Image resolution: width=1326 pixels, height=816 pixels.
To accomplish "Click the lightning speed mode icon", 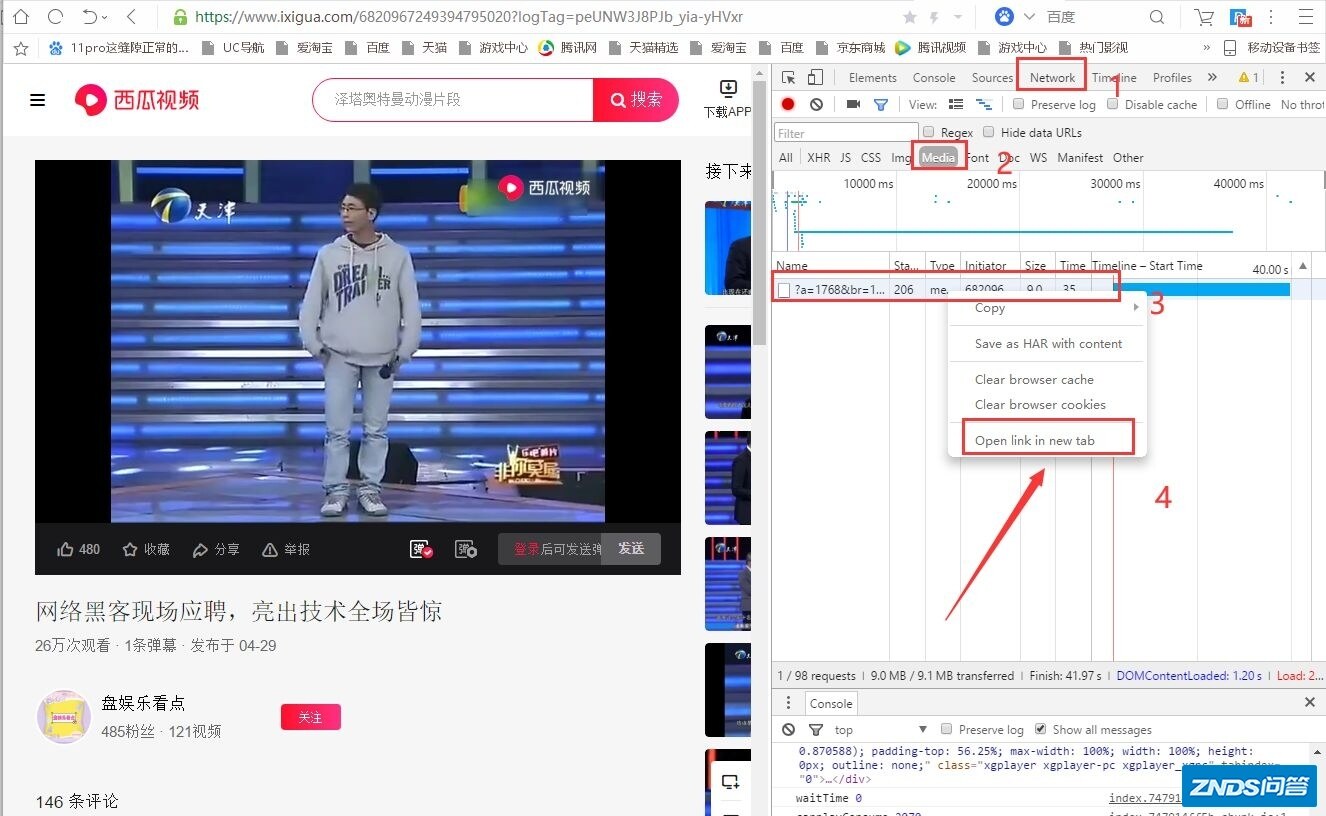I will point(933,17).
